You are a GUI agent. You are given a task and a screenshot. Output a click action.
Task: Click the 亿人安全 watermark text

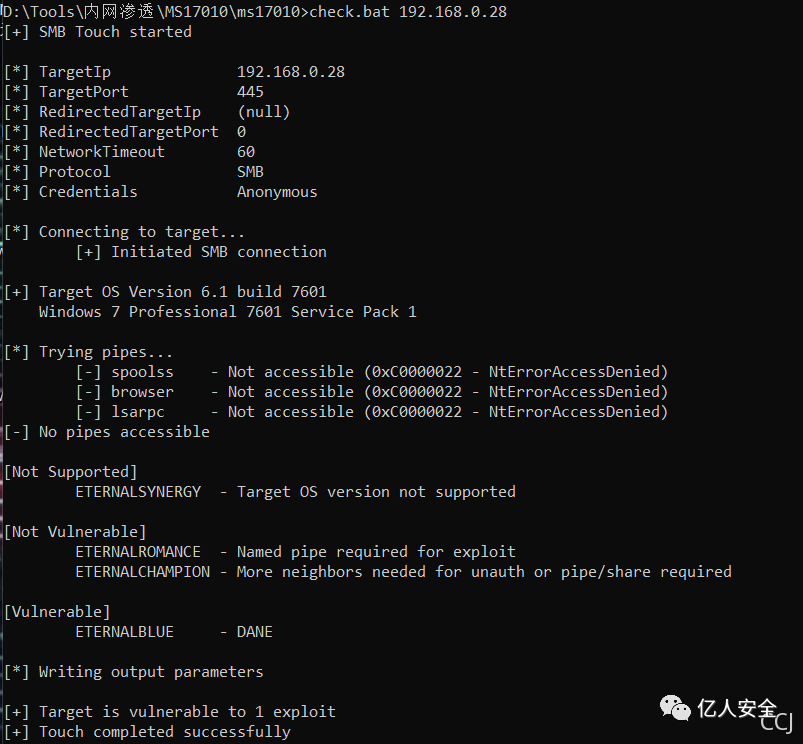737,708
